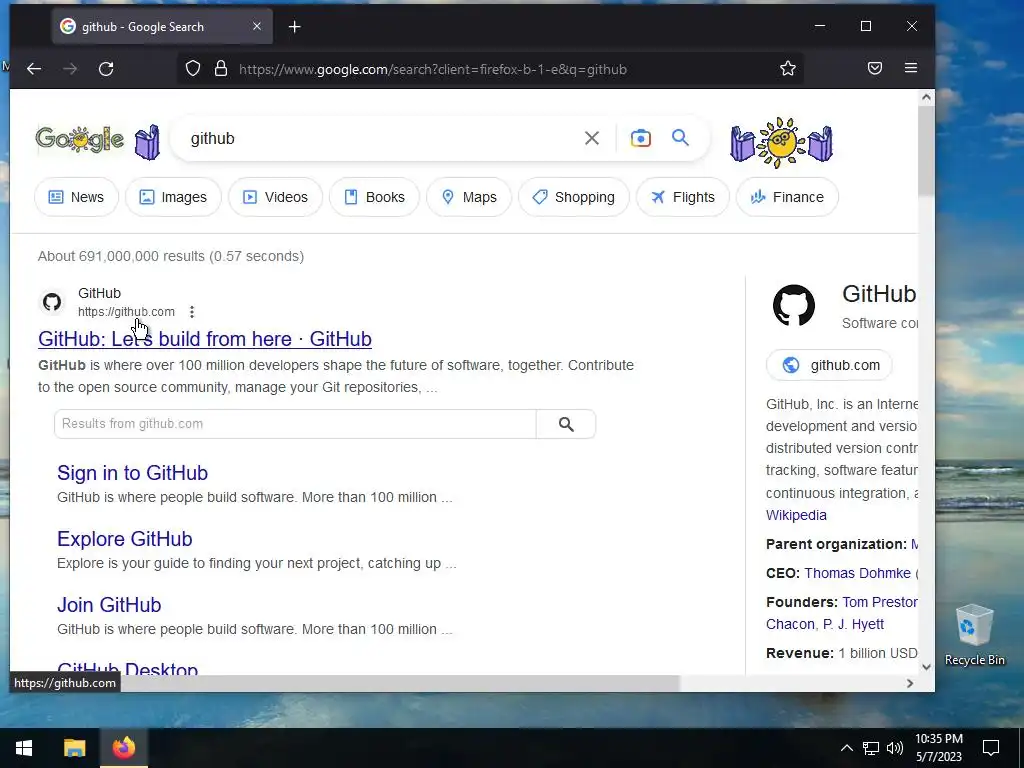Viewport: 1024px width, 768px height.
Task: Open a new browser tab
Action: click(x=295, y=27)
